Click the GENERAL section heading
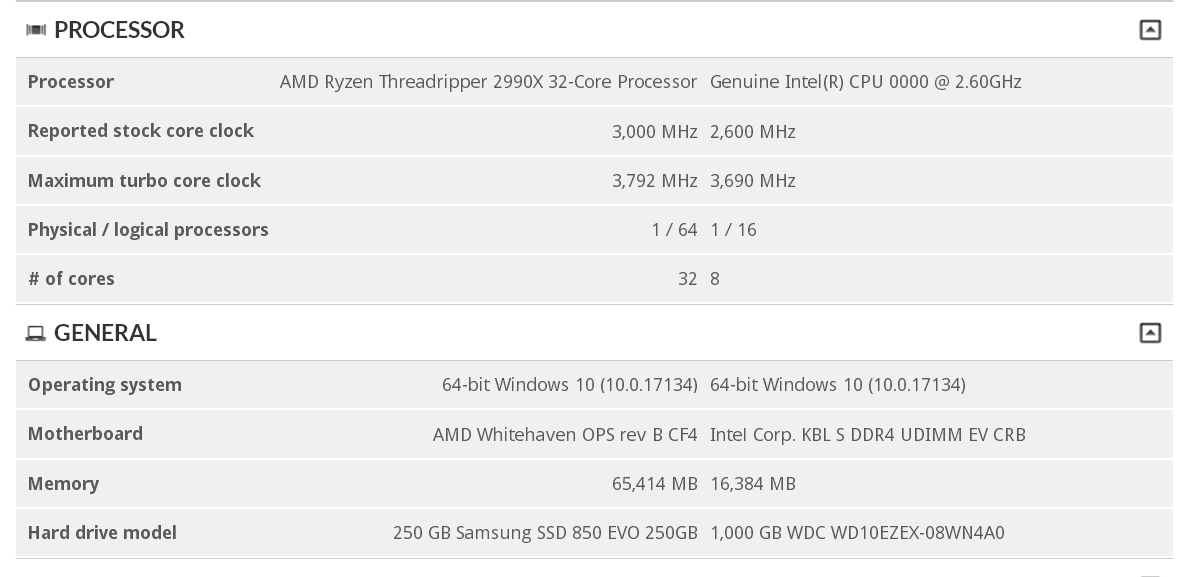The width and height of the screenshot is (1177, 577). (105, 333)
